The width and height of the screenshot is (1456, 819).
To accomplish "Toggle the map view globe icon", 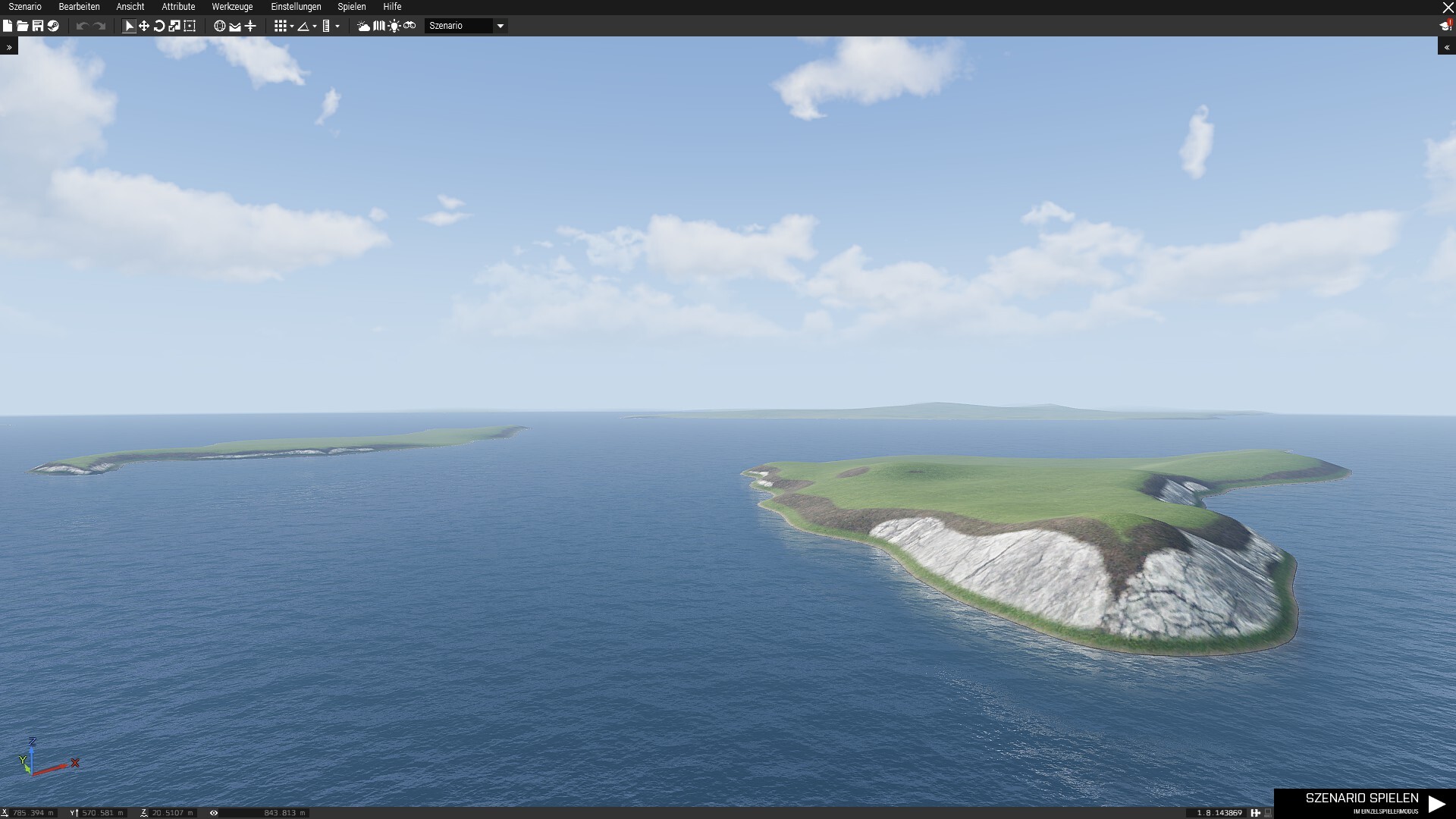I will click(x=220, y=26).
